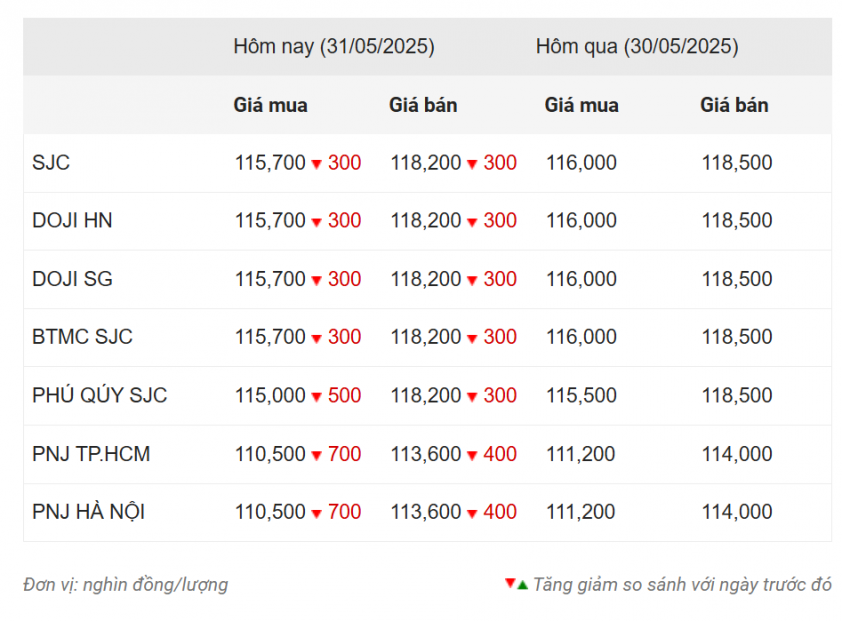Select the Hôm nay (31/05/2025) column header
Screen dimensions: 842x621
[334, 46]
